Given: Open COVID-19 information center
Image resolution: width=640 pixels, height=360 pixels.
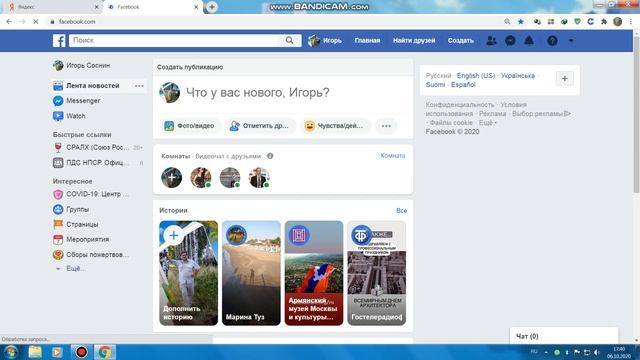Looking at the screenshot, I should pos(91,194).
